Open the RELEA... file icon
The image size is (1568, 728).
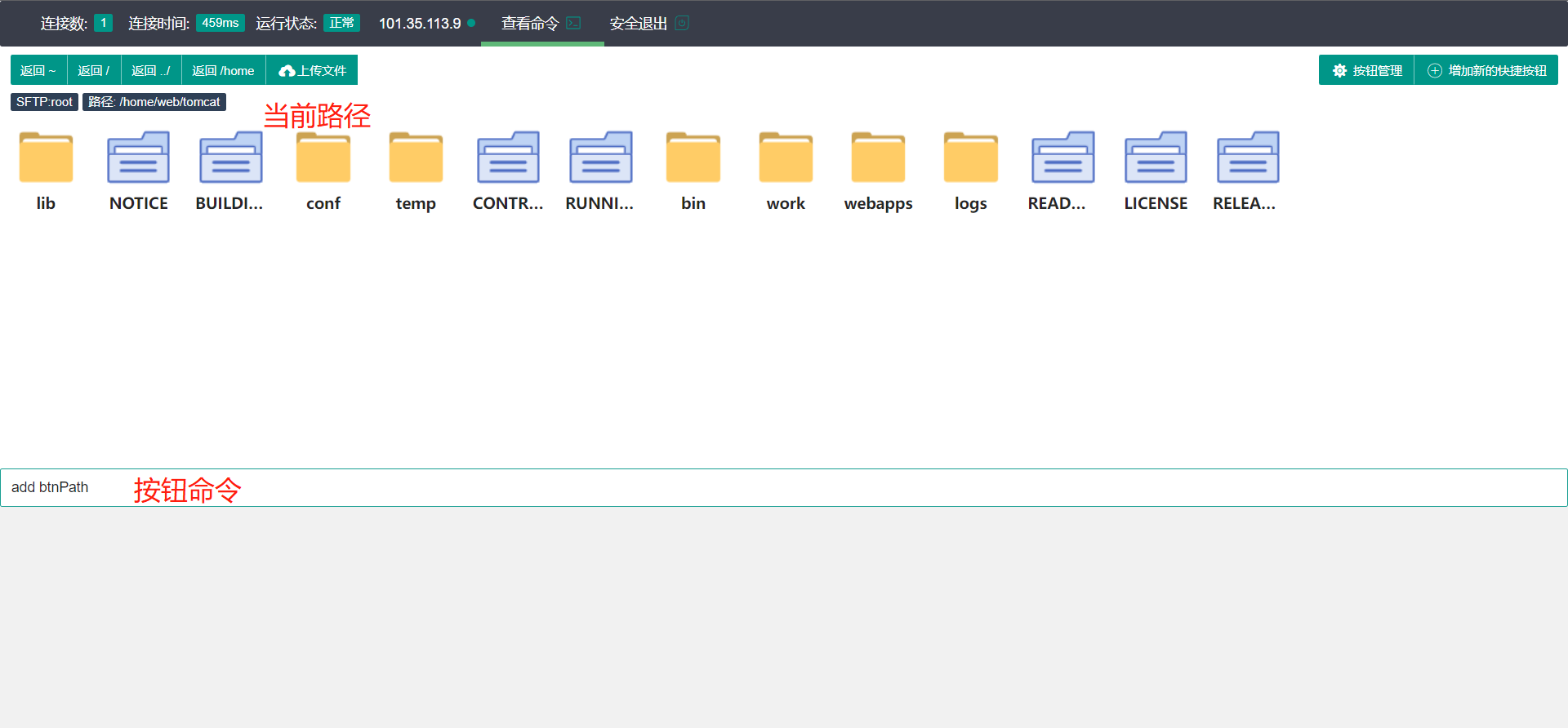[x=1248, y=157]
